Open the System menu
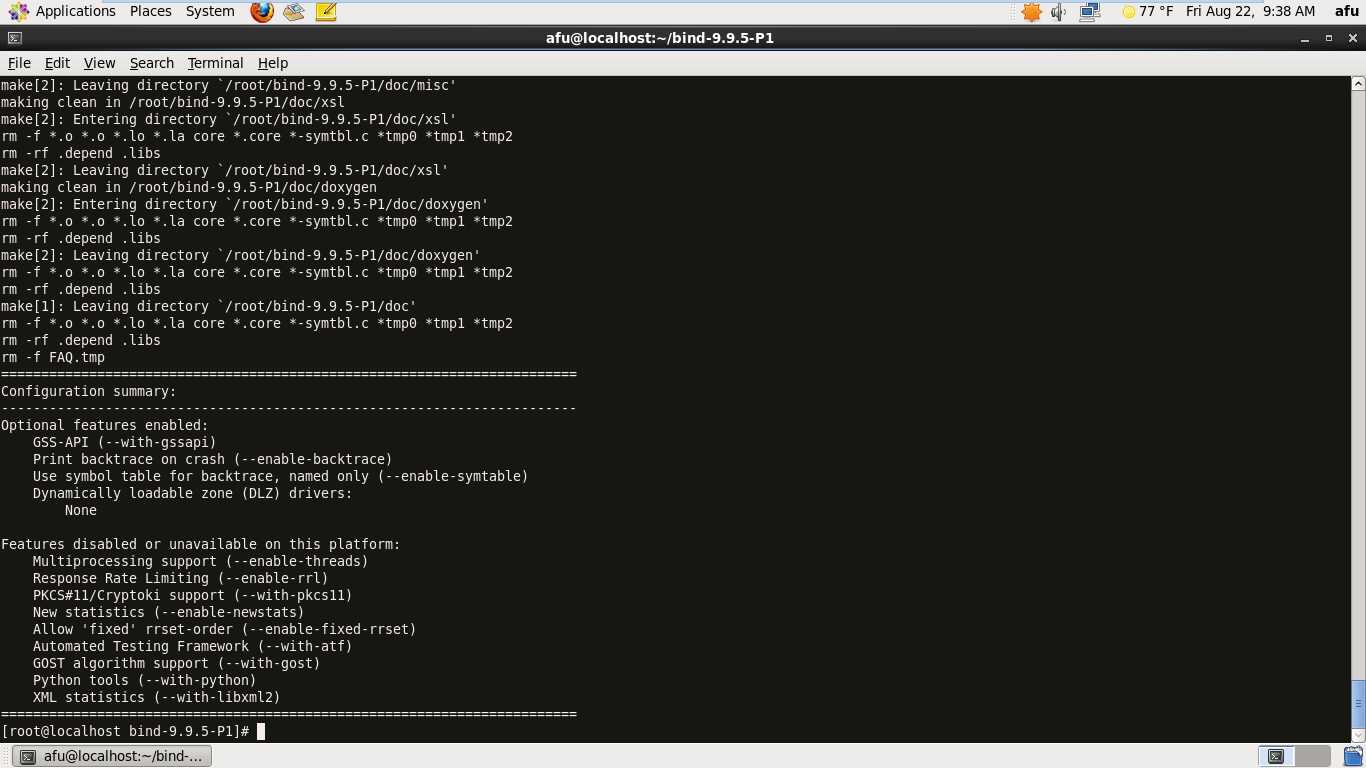 tap(210, 11)
